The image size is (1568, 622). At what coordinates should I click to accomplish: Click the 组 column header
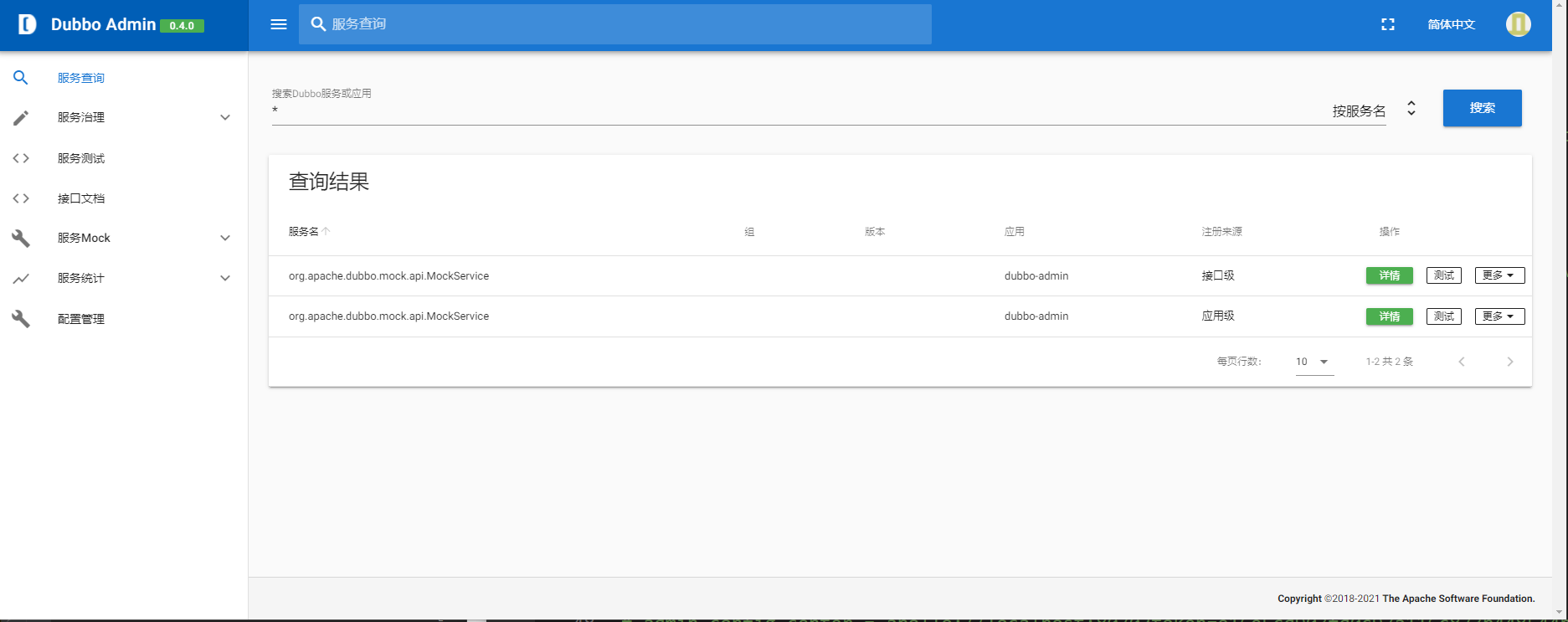point(749,232)
